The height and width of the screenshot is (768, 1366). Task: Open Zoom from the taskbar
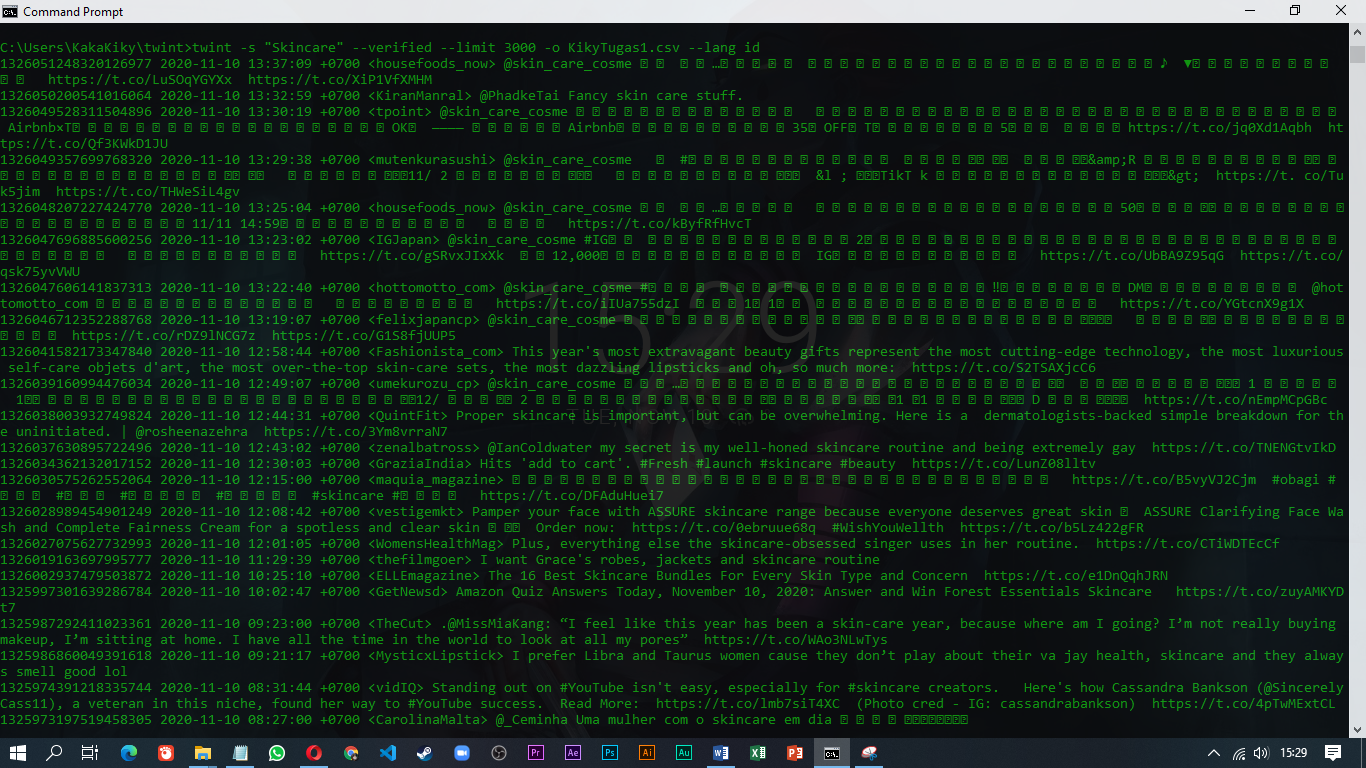[x=462, y=752]
